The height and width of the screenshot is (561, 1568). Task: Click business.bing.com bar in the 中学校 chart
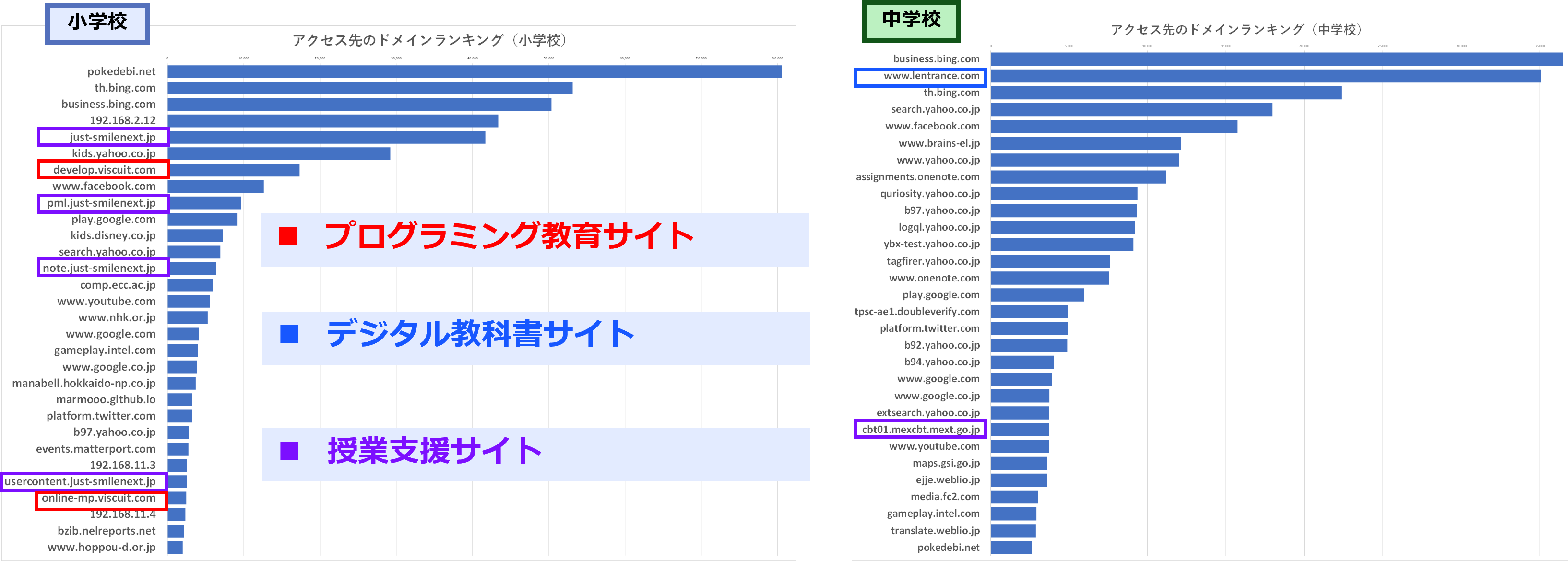click(1276, 59)
